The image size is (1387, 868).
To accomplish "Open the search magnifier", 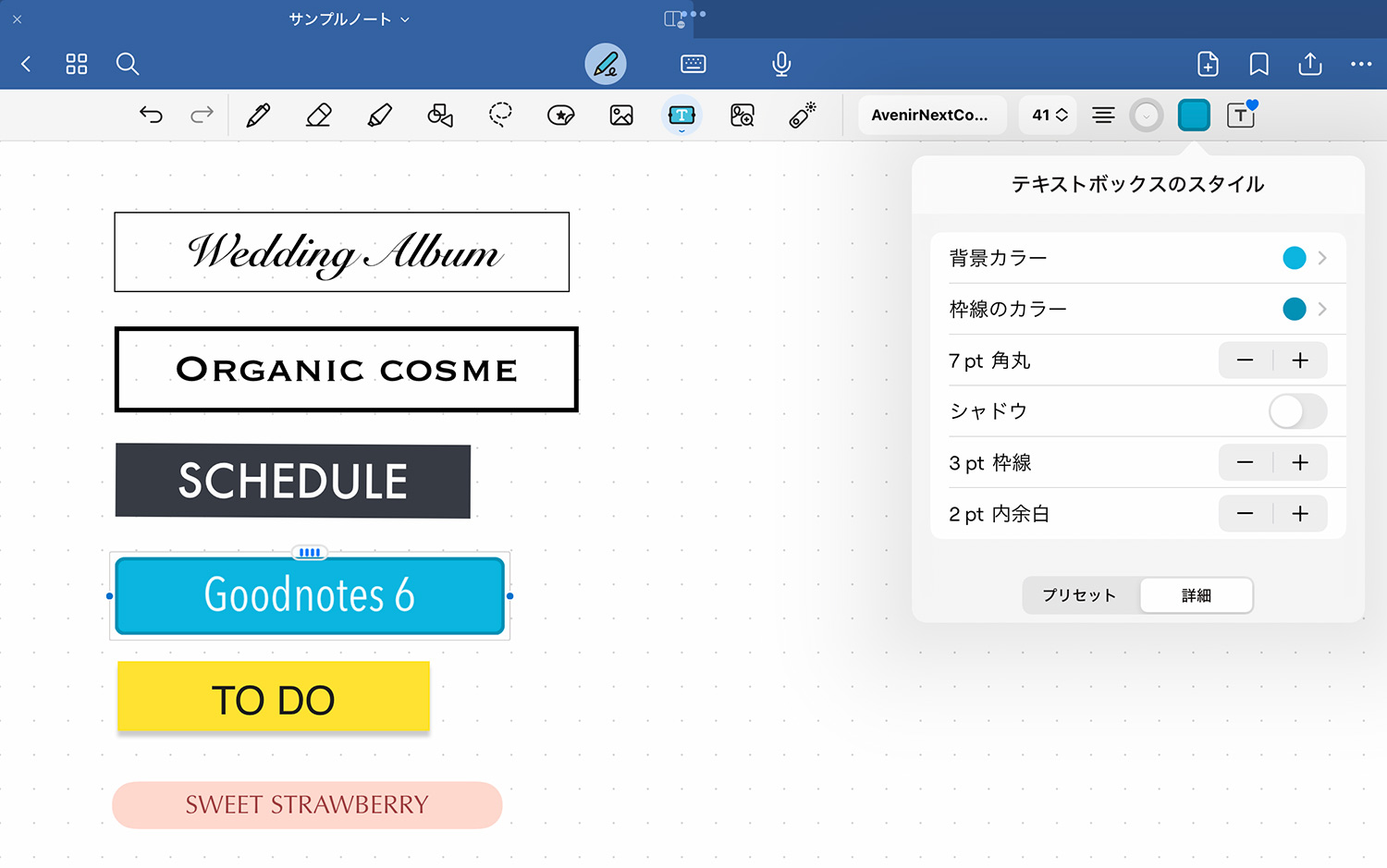I will pyautogui.click(x=128, y=64).
